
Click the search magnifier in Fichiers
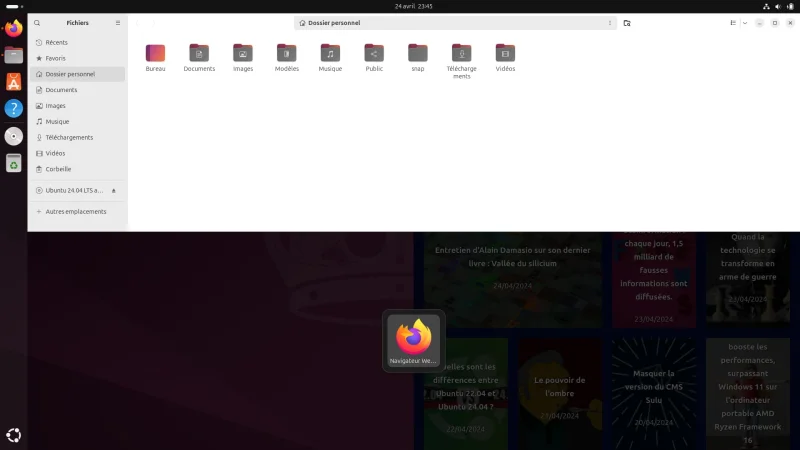tap(37, 23)
